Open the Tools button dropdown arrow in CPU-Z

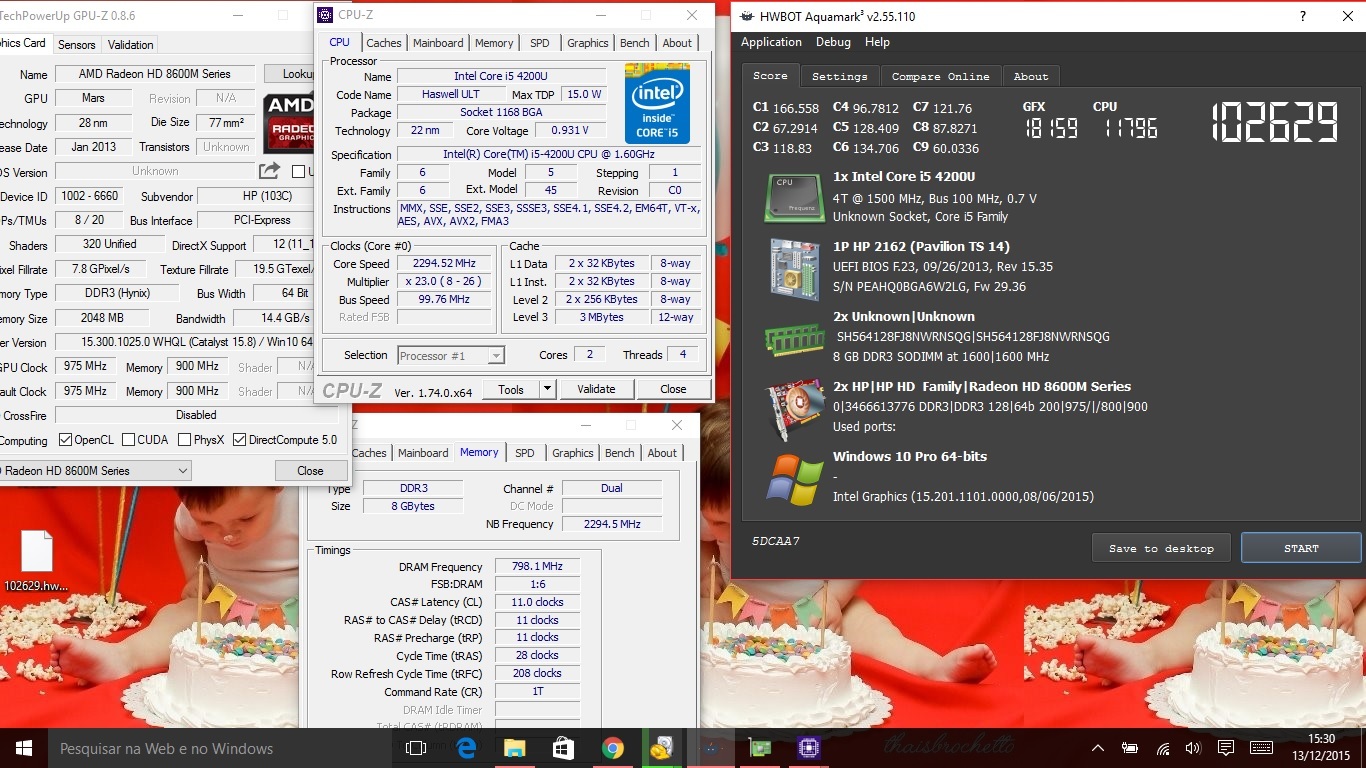pos(546,389)
